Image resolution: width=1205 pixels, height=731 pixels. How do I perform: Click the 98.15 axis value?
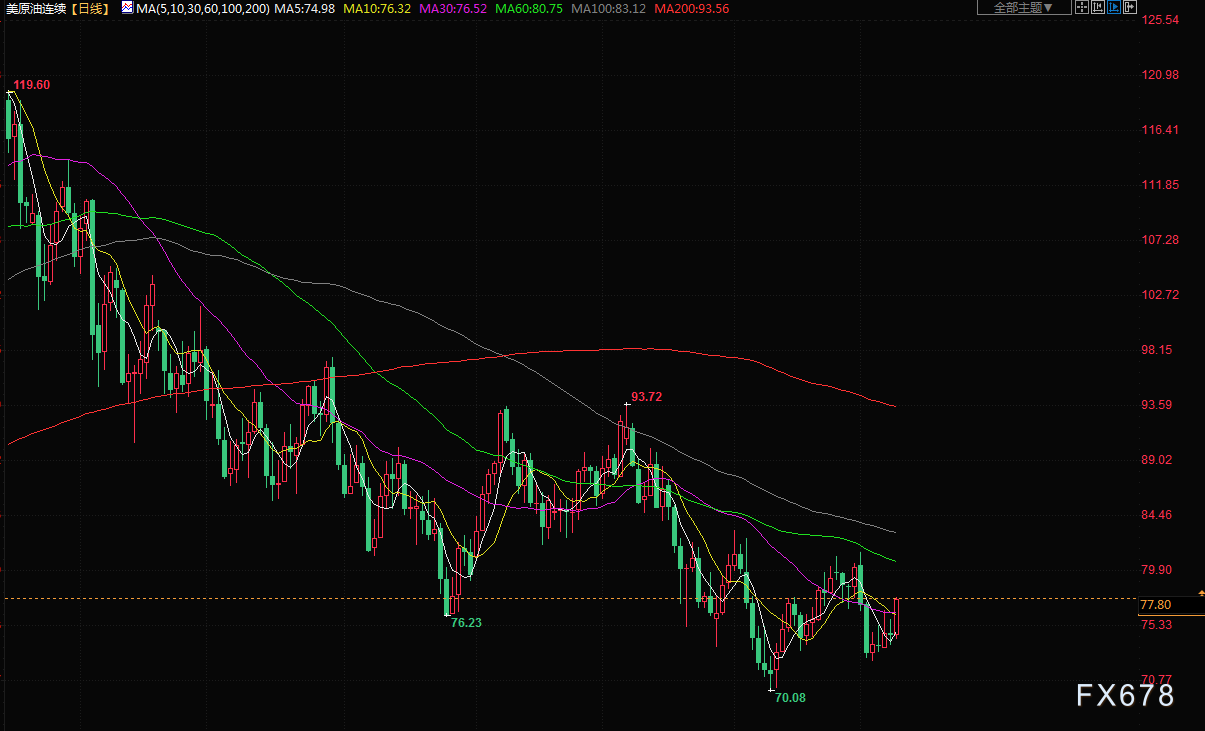1157,350
